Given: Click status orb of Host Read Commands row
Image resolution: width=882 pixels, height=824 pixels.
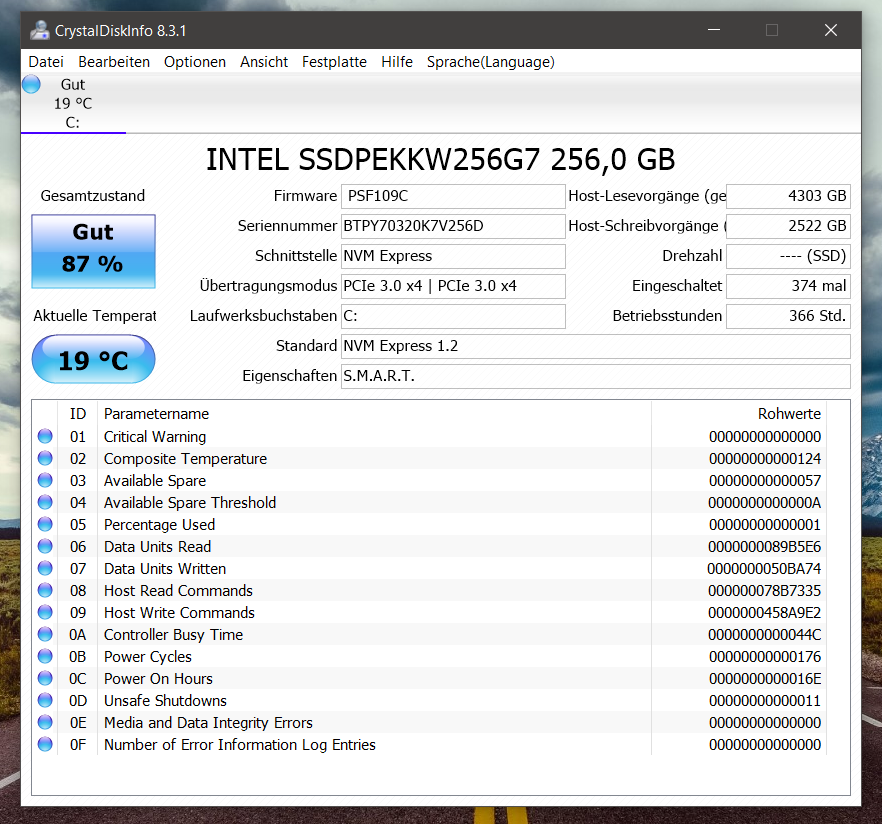Looking at the screenshot, I should 45,590.
